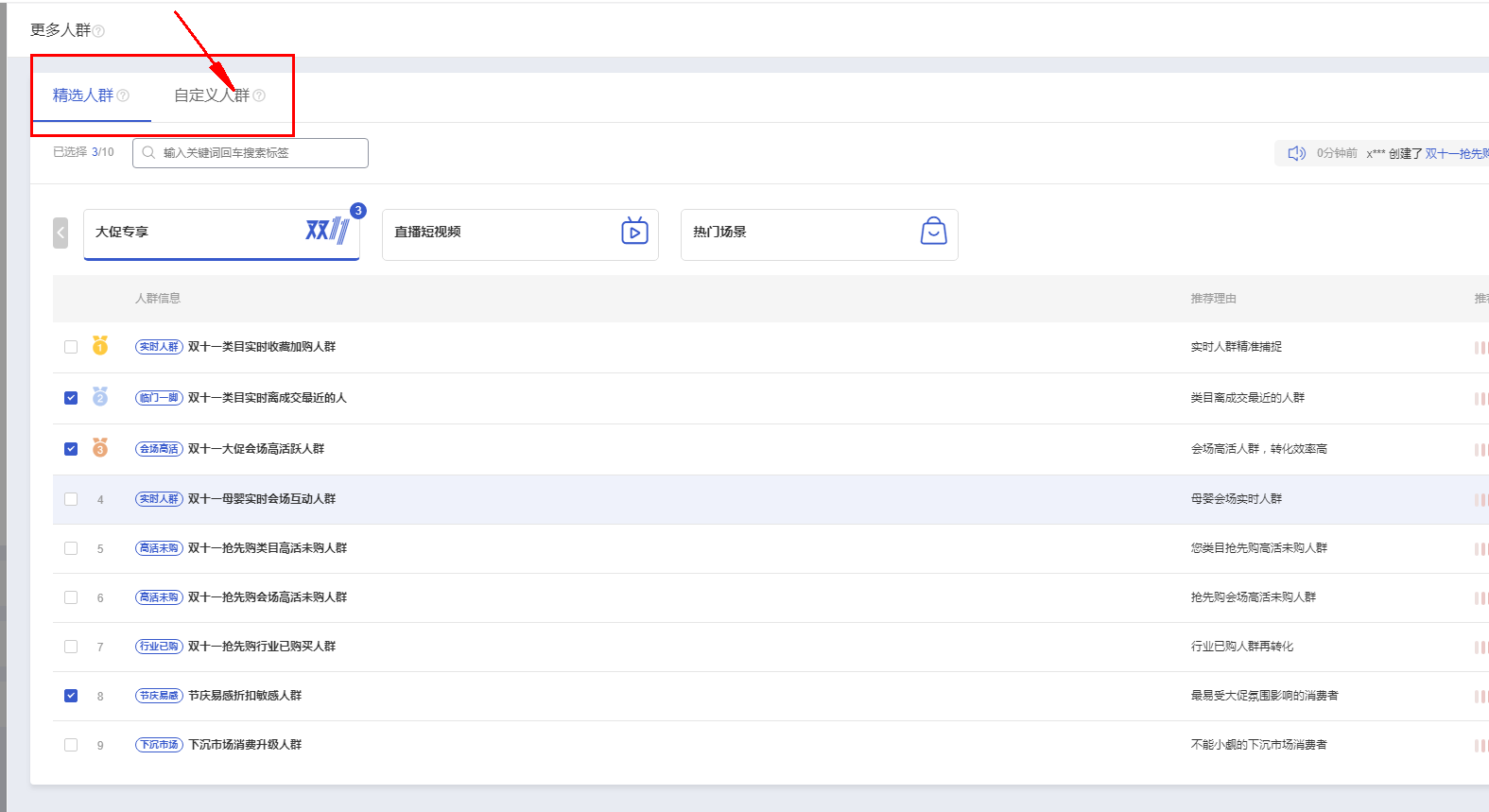Click the gold medal rank 1 icon
The height and width of the screenshot is (812, 1489).
pyautogui.click(x=100, y=345)
